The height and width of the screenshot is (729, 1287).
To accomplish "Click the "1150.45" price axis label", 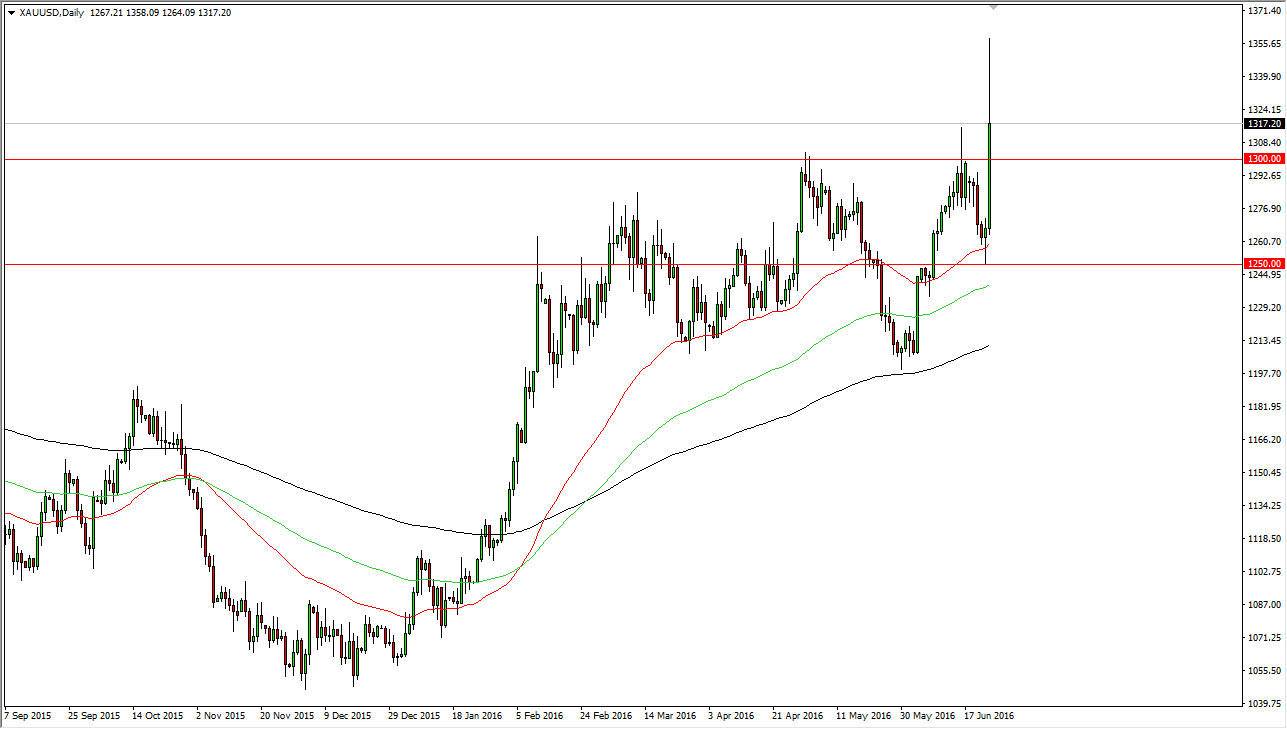I will (x=1264, y=473).
